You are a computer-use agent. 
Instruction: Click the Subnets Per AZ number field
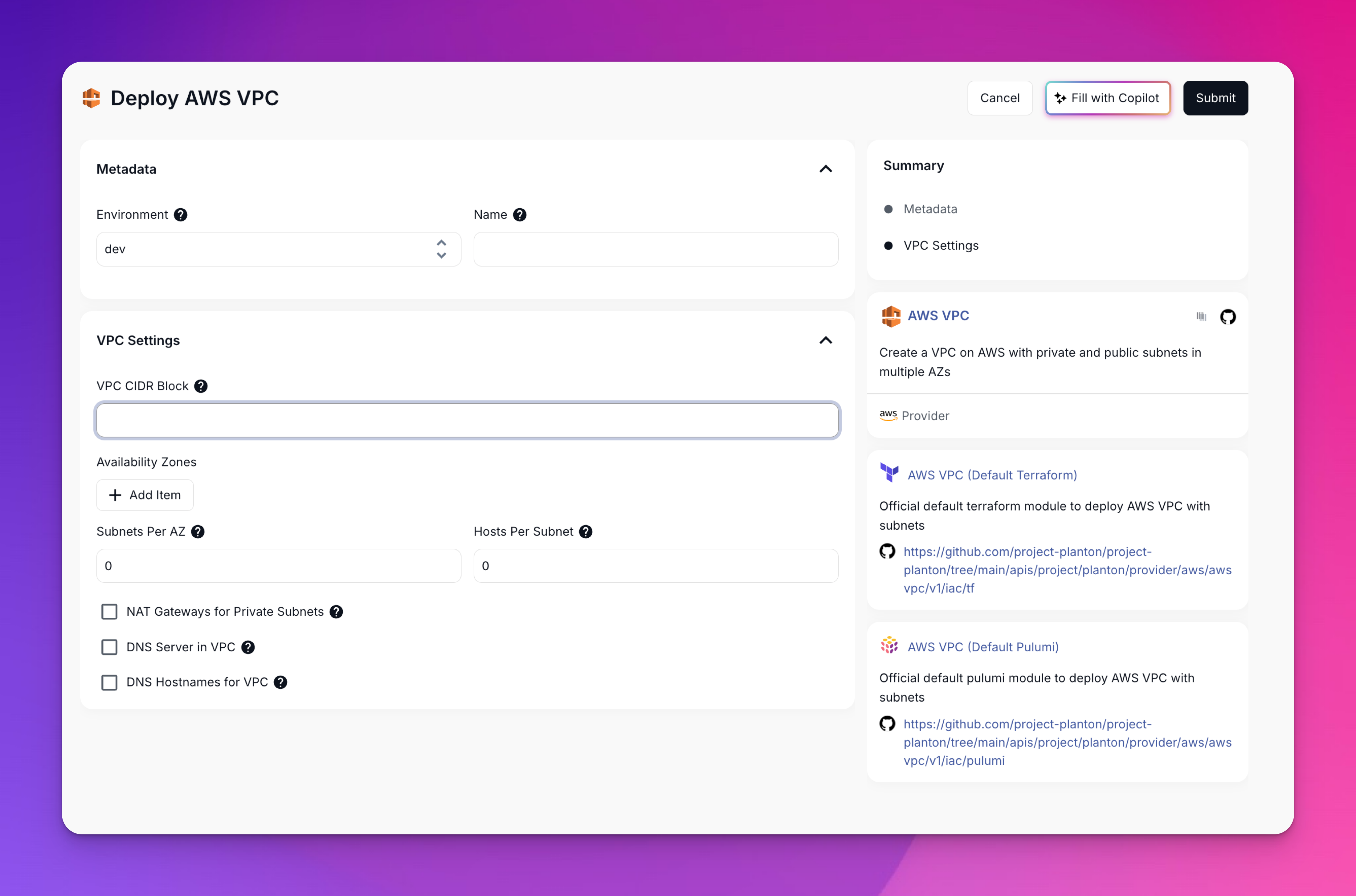tap(279, 566)
